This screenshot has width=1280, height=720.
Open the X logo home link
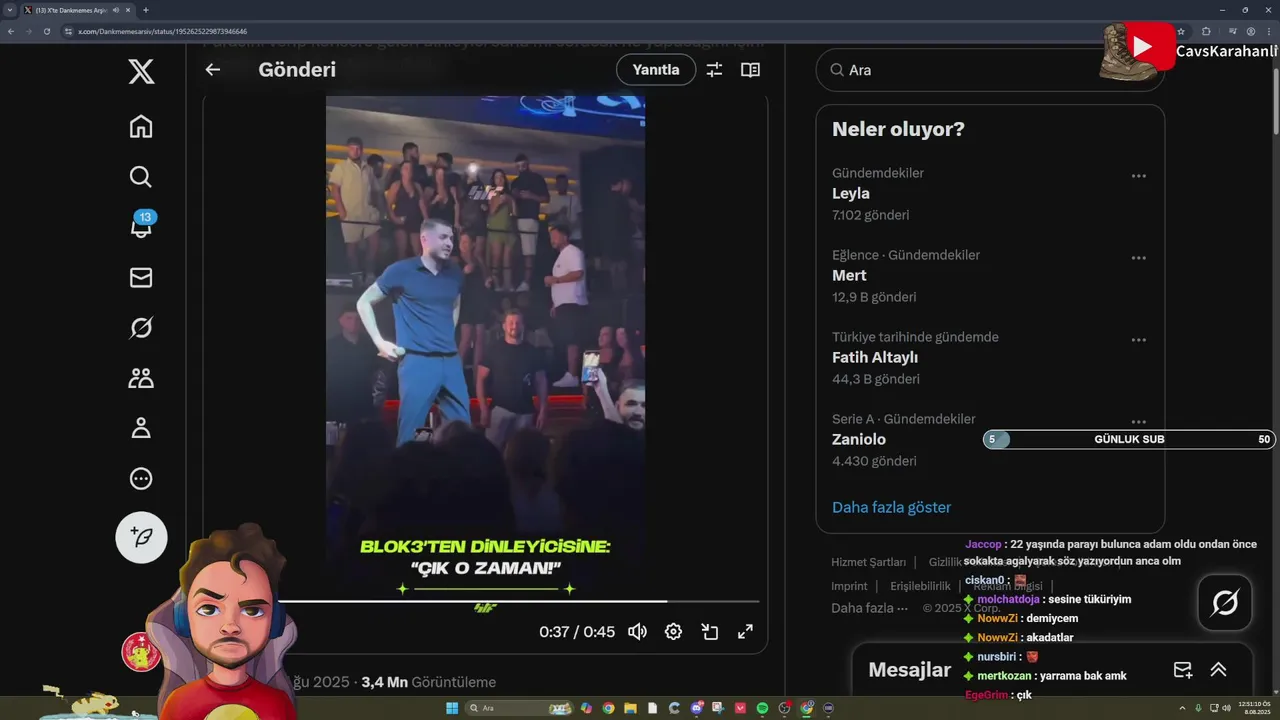pos(141,71)
